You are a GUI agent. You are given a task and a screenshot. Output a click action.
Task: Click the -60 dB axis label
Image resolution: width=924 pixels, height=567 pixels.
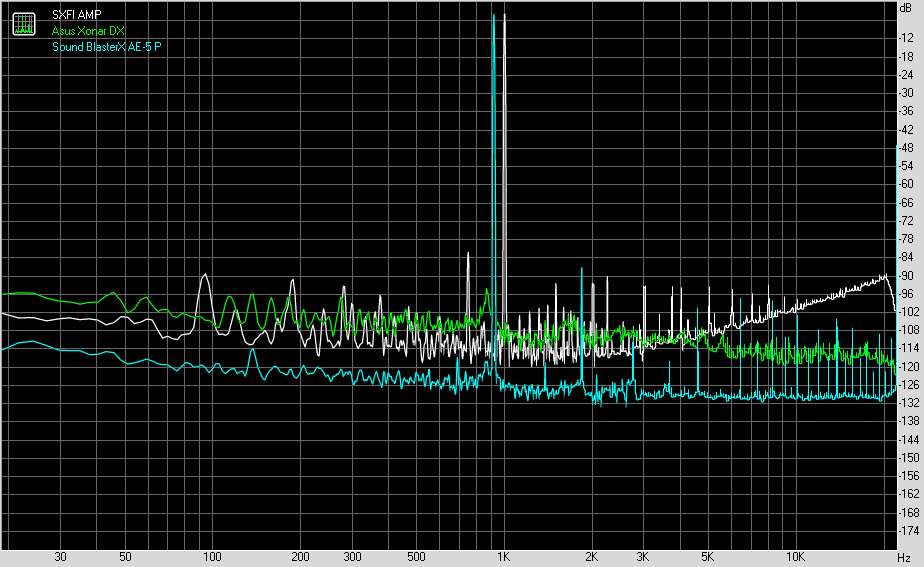907,184
